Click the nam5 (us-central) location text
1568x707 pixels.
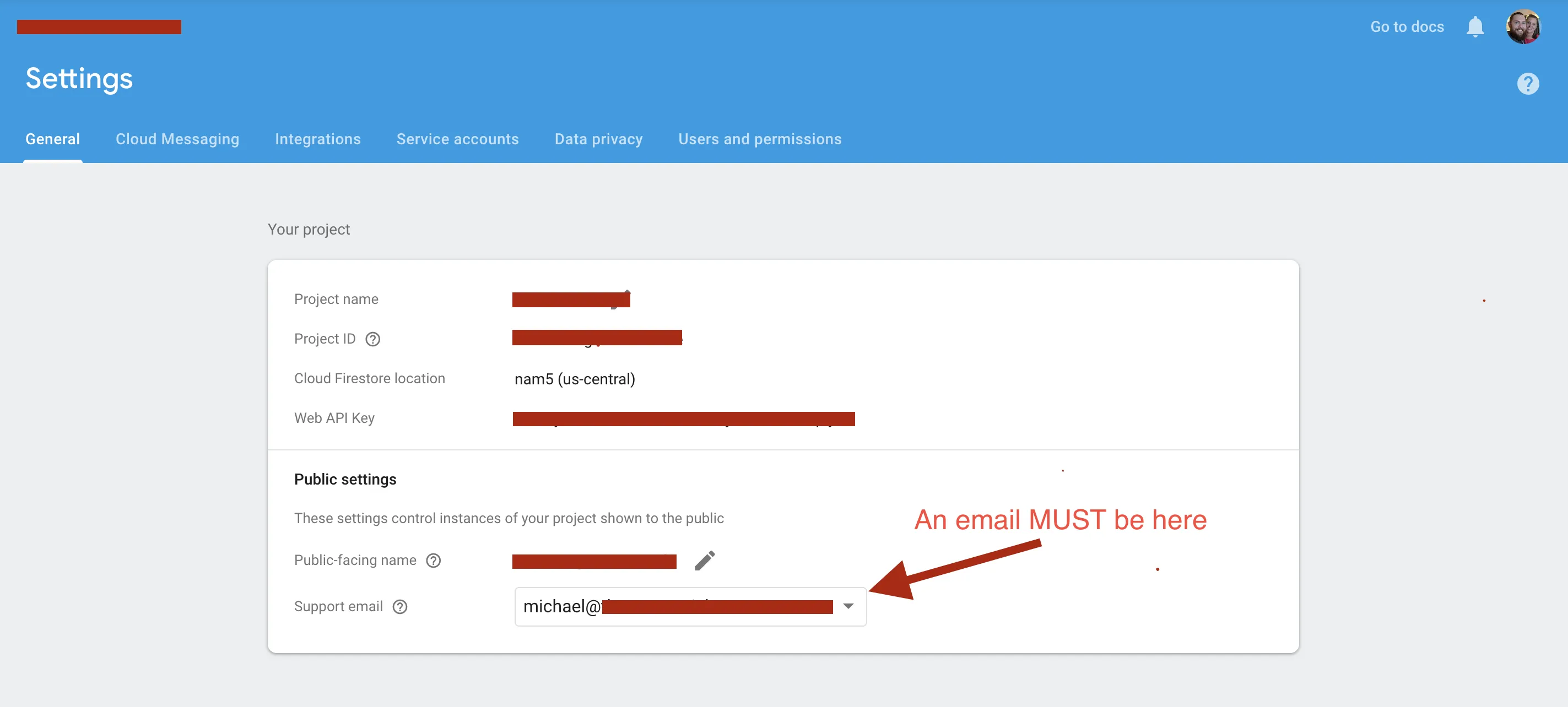(x=574, y=379)
